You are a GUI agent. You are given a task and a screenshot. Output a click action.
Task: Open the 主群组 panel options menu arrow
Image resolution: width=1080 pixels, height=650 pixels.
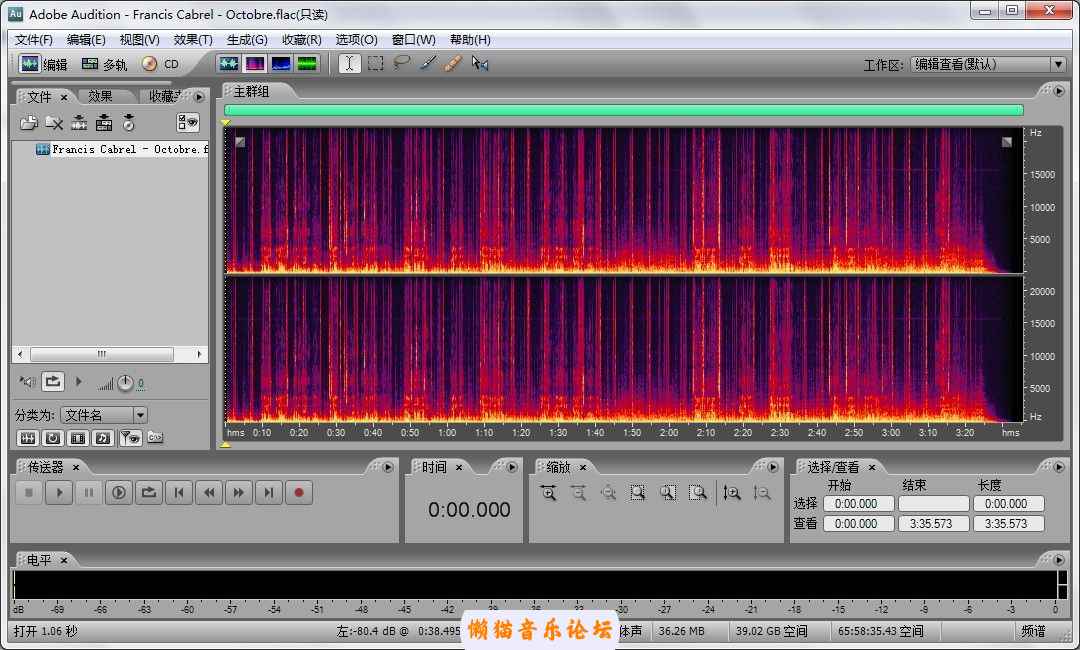click(1059, 91)
